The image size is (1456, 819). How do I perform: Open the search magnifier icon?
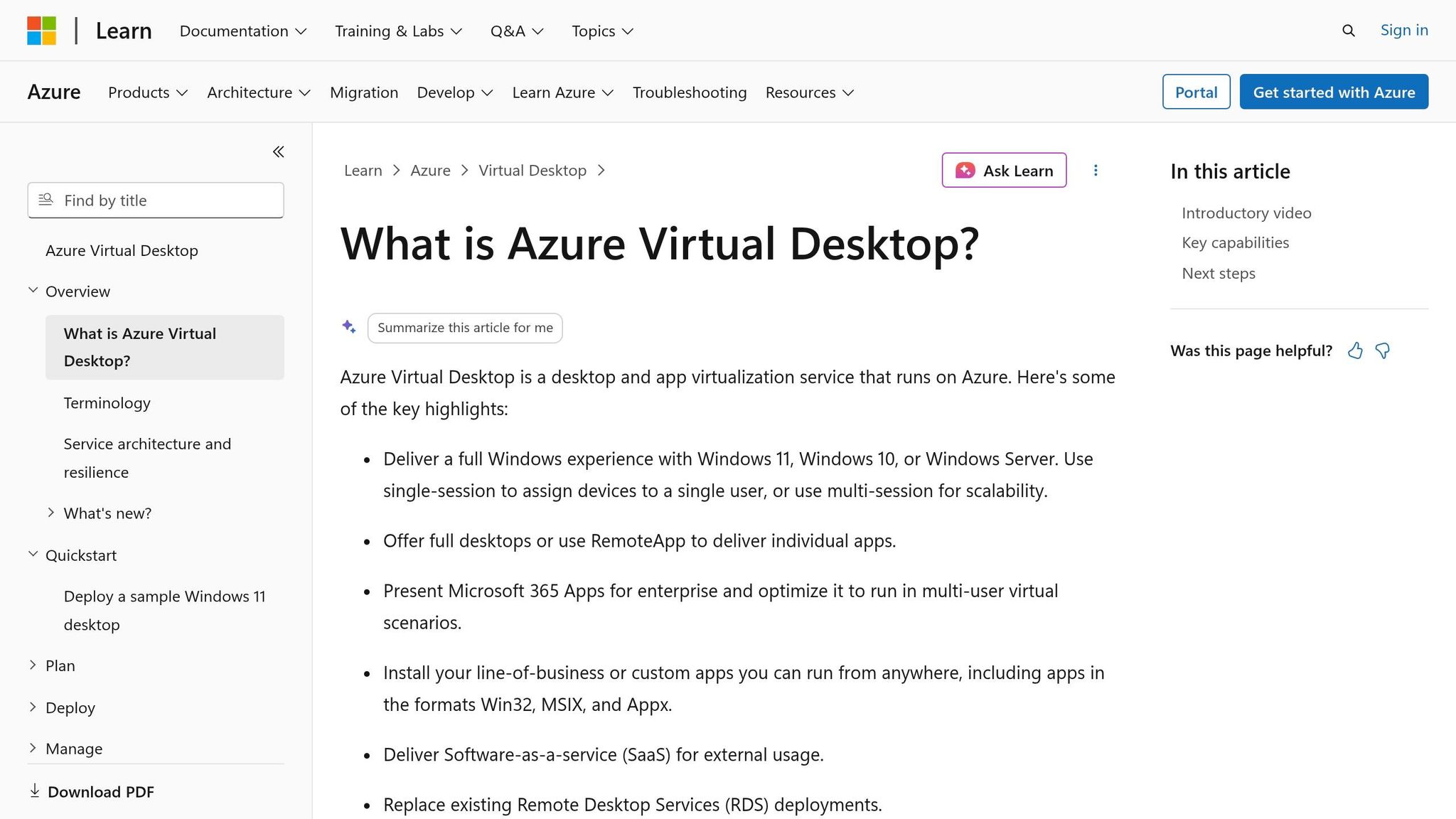1349,31
